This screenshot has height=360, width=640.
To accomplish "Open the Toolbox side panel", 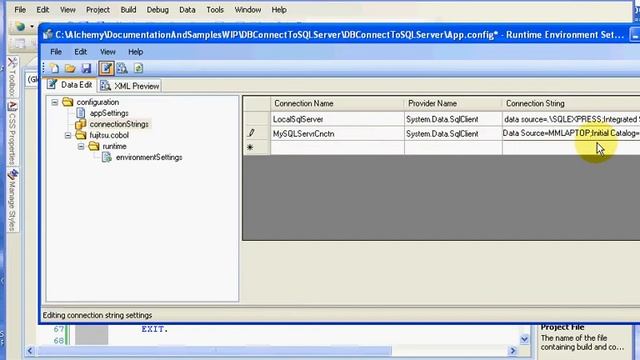I will [x=12, y=77].
